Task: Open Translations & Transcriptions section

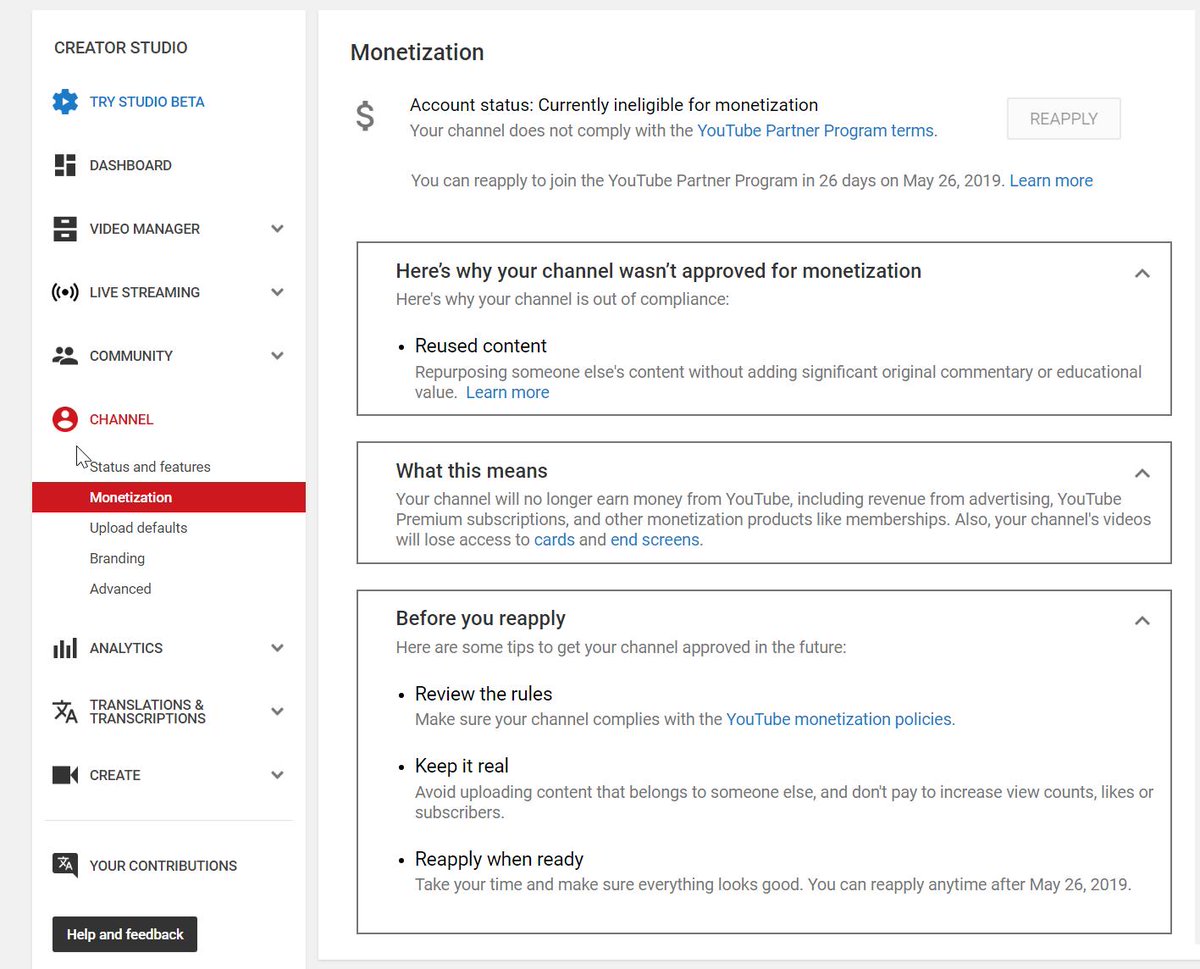Action: [x=148, y=711]
